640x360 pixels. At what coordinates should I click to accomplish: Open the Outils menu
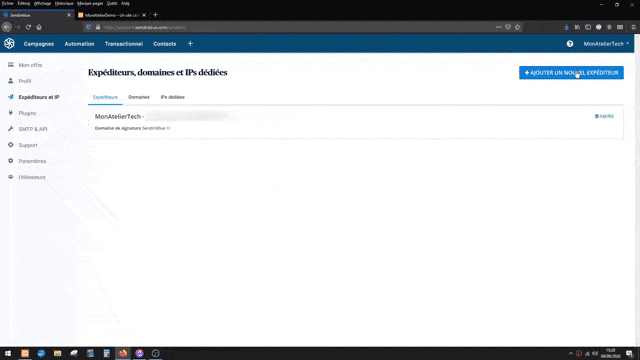coord(112,3)
